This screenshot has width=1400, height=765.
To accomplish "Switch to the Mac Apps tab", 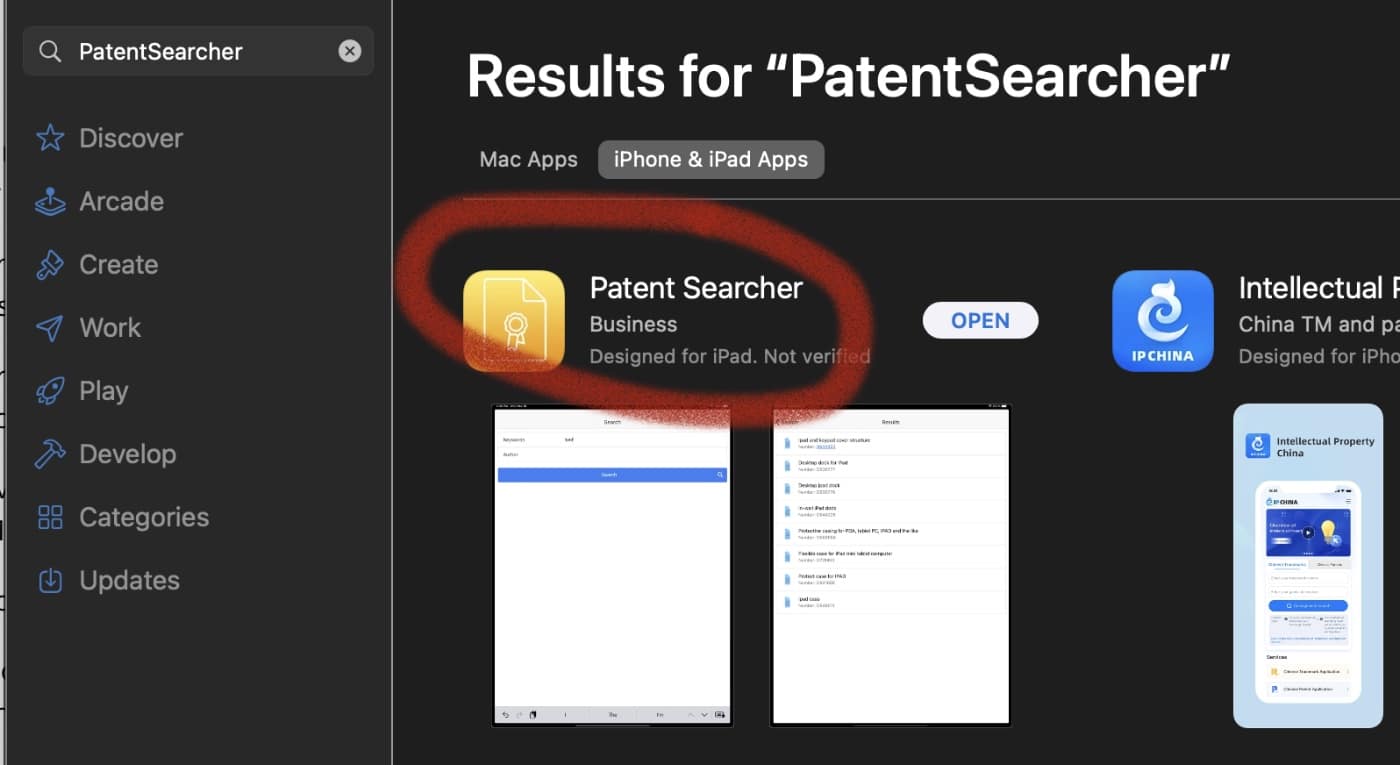I will pos(528,160).
